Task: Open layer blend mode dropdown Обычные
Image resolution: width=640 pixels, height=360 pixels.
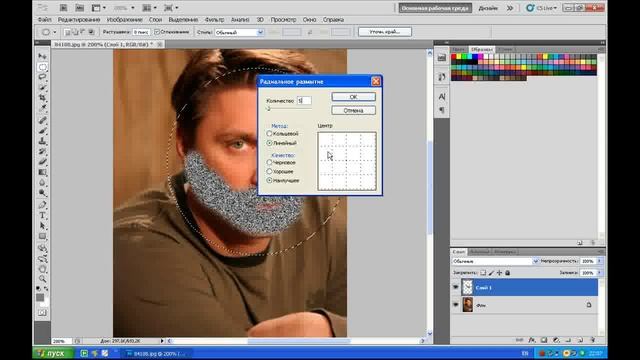Action: click(x=495, y=261)
